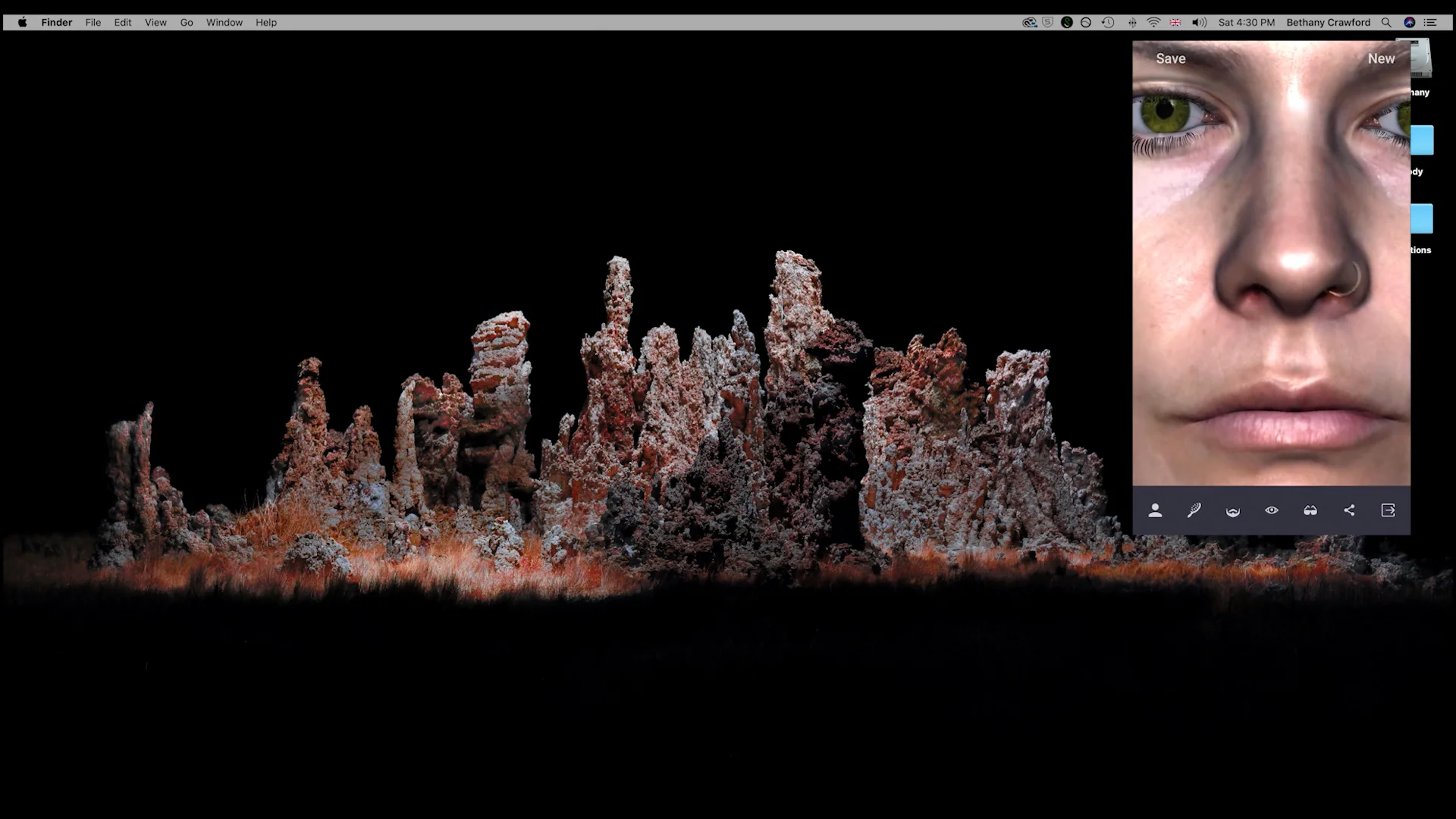Open the British keyboard input source menu

(1175, 22)
